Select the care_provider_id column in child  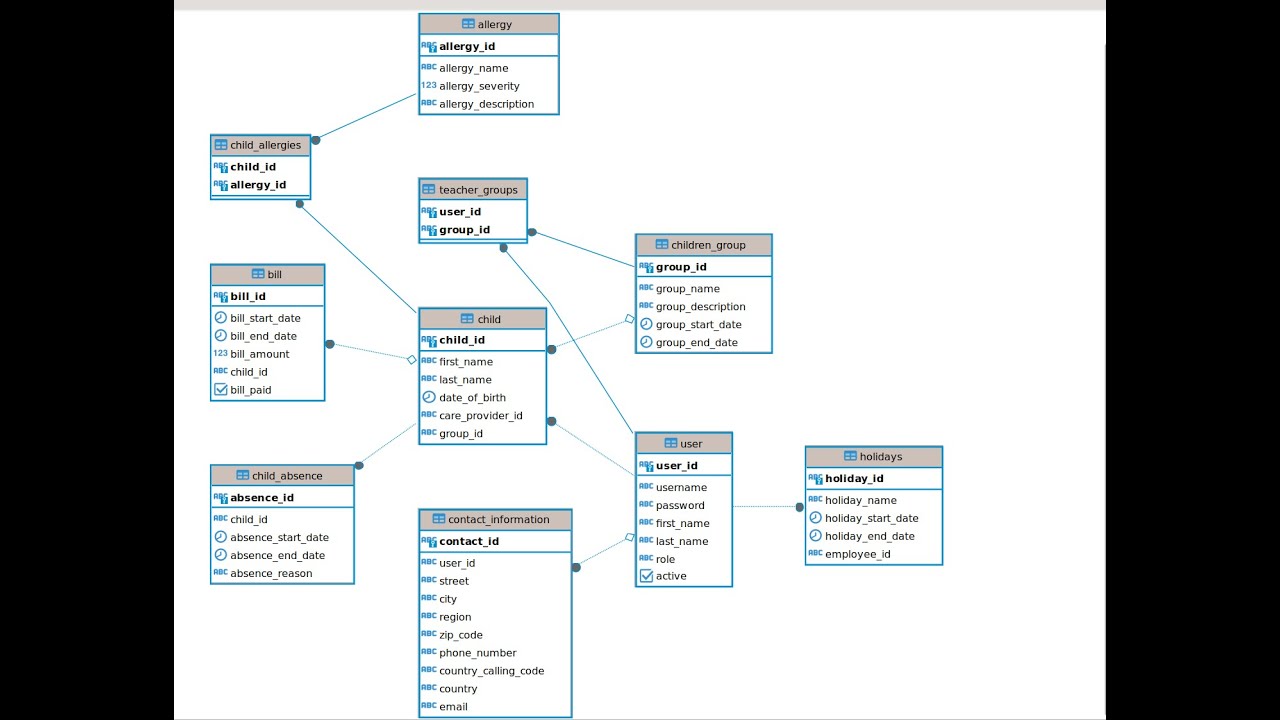[x=481, y=416]
